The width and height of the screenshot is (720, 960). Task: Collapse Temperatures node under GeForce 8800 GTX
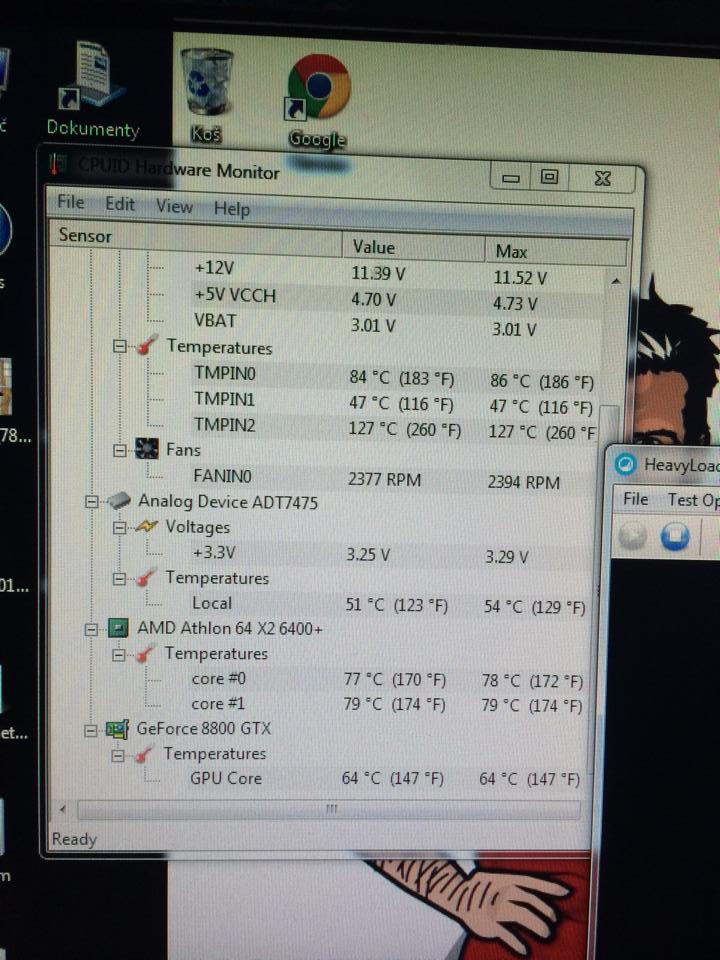[118, 755]
